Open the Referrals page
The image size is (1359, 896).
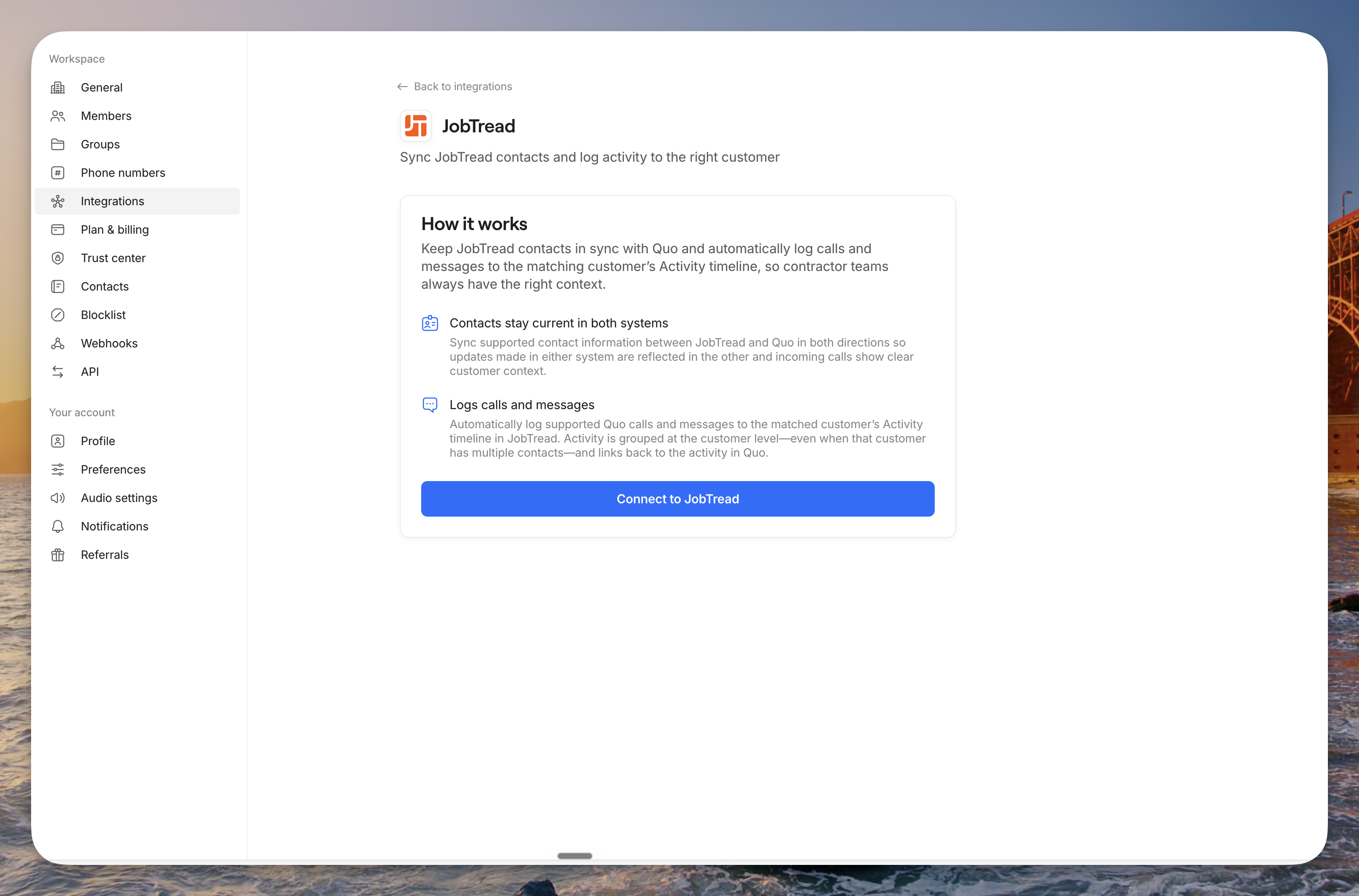coord(137,555)
